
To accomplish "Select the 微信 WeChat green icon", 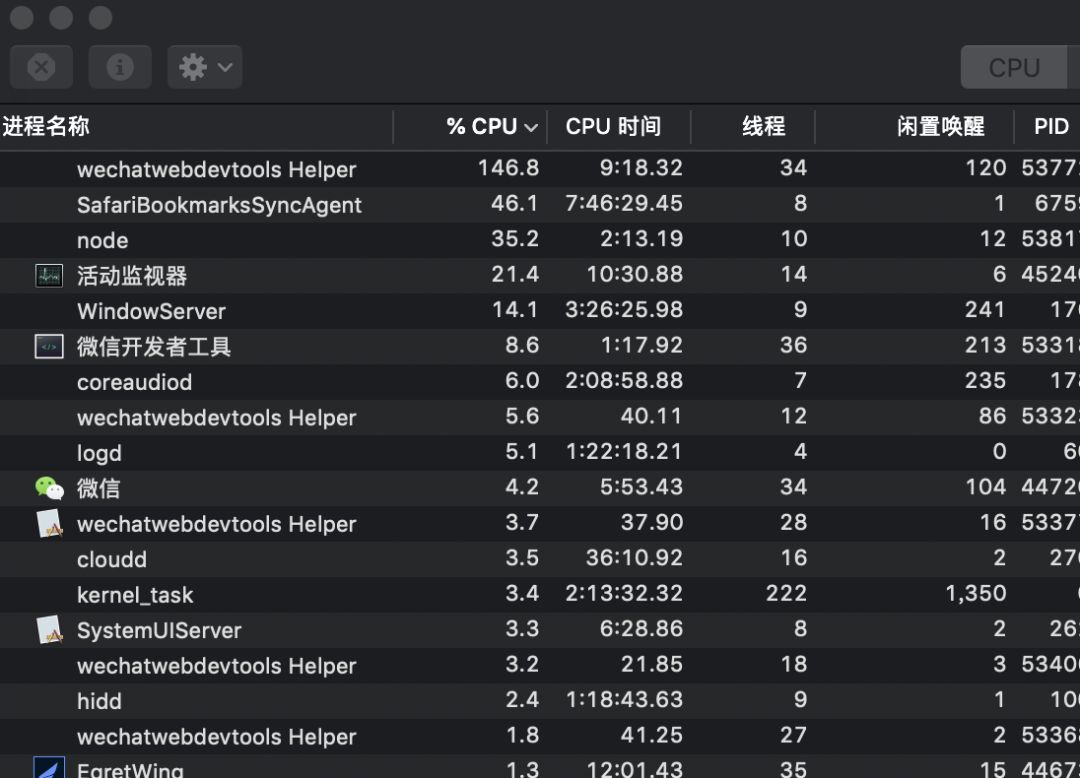I will pyautogui.click(x=49, y=488).
